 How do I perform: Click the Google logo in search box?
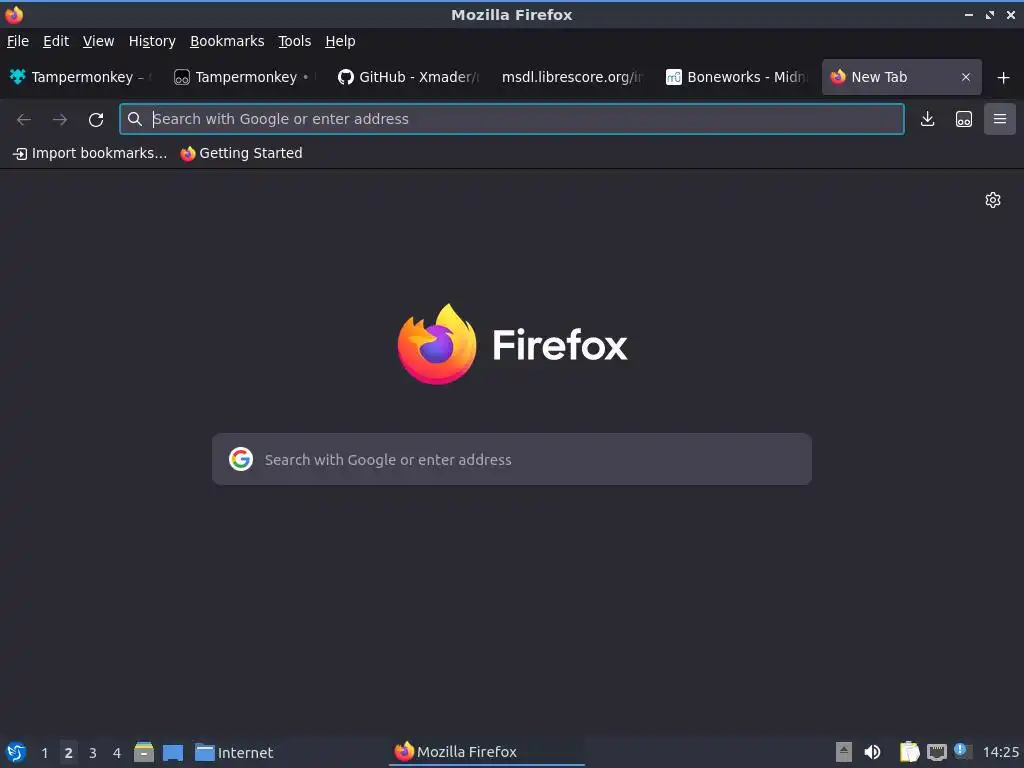241,459
